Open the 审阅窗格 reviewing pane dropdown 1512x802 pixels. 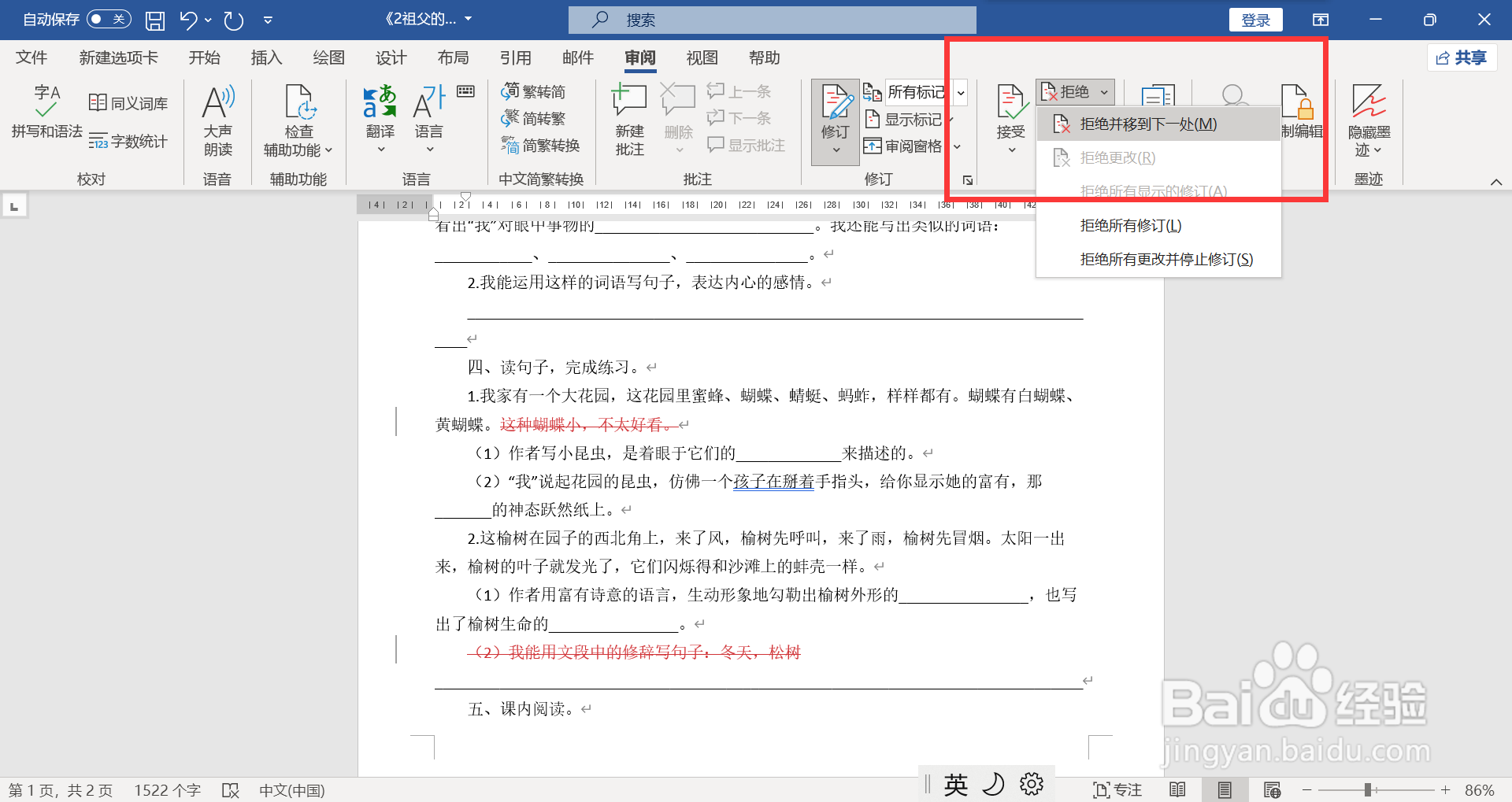click(x=958, y=146)
